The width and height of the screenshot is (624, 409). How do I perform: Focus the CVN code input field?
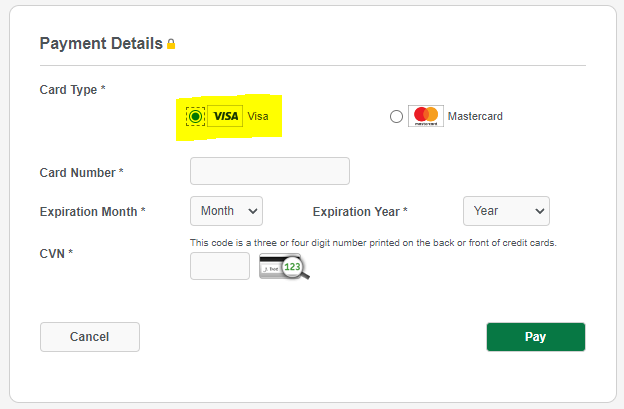[220, 266]
